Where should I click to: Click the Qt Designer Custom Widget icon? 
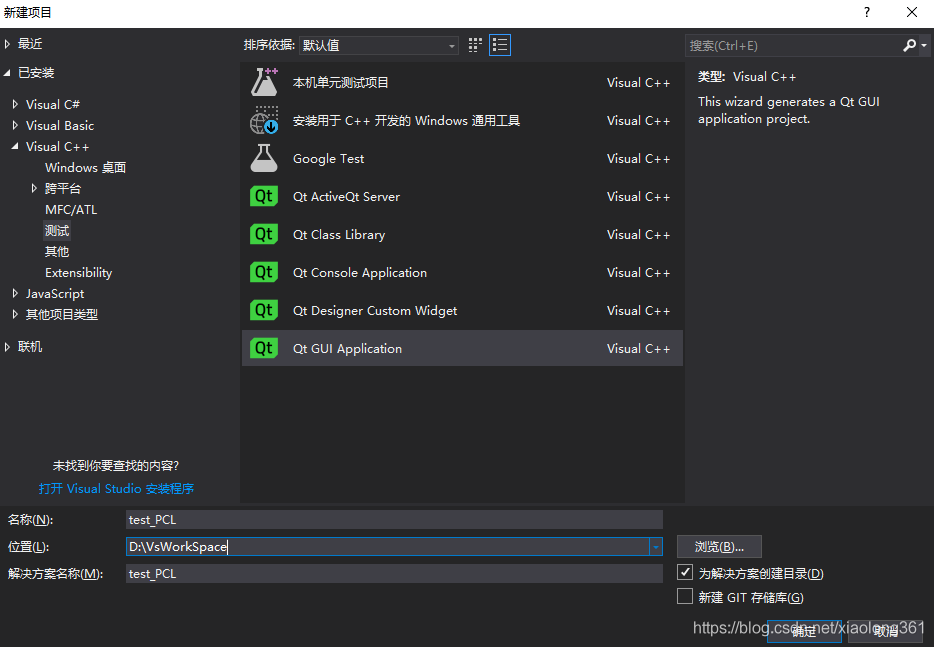264,310
